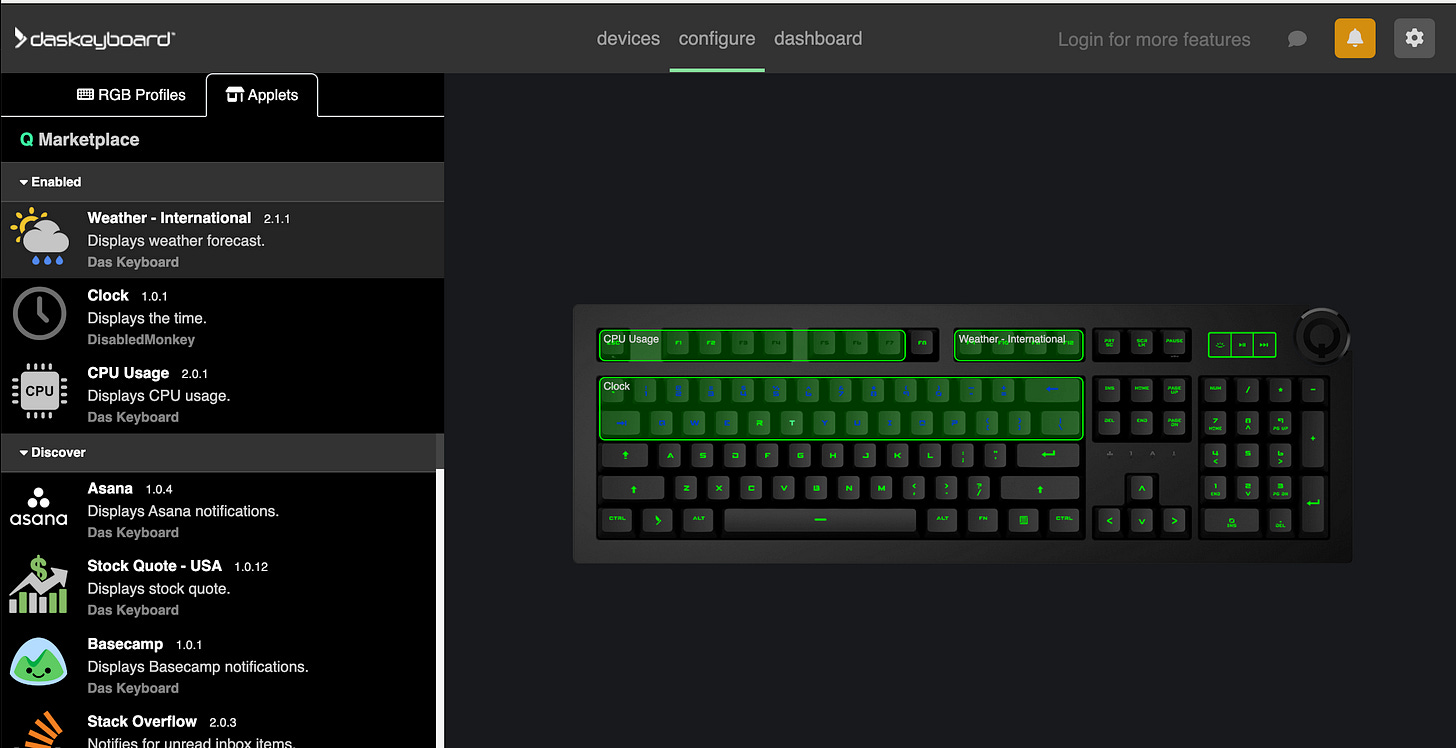The image size is (1456, 748).
Task: Select the spacebar key on the keyboard
Action: click(x=820, y=520)
